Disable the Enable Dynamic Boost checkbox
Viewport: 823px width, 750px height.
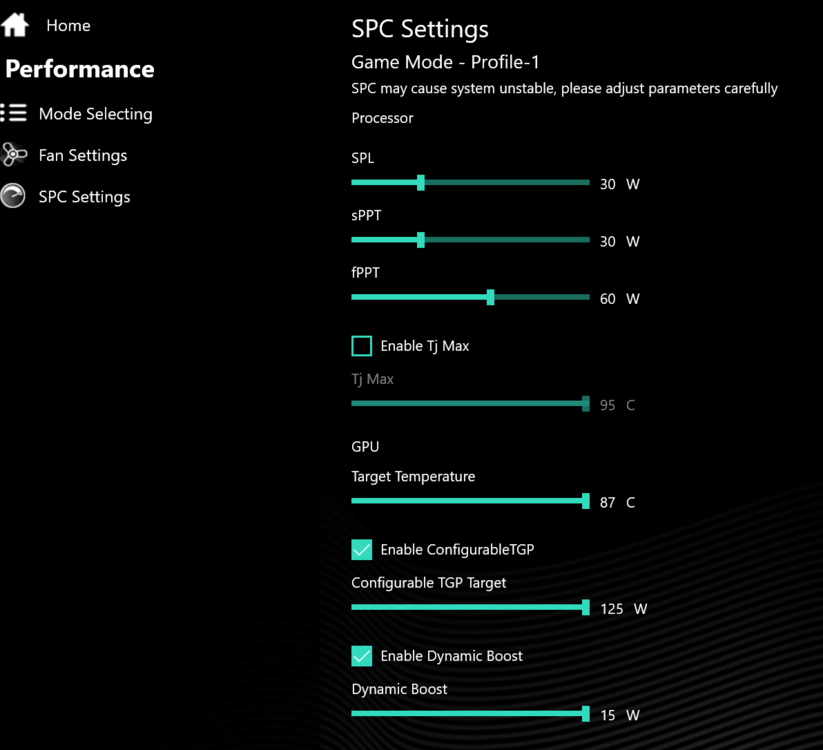click(362, 656)
